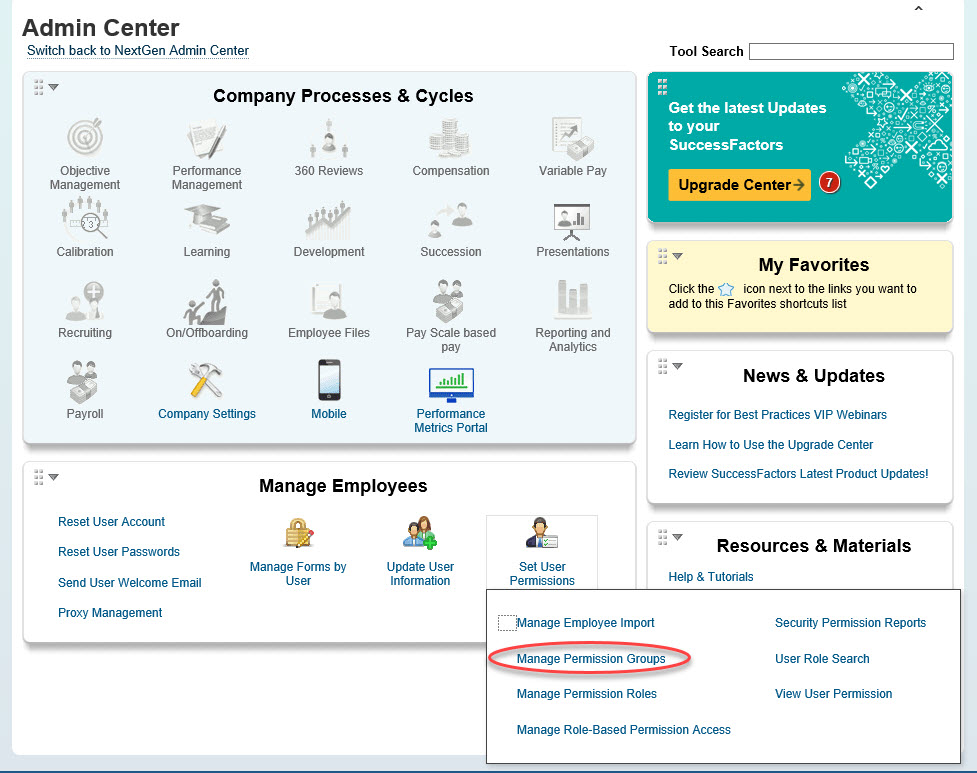Click the red 7 notification badge
This screenshot has width=977, height=773.
tap(829, 183)
